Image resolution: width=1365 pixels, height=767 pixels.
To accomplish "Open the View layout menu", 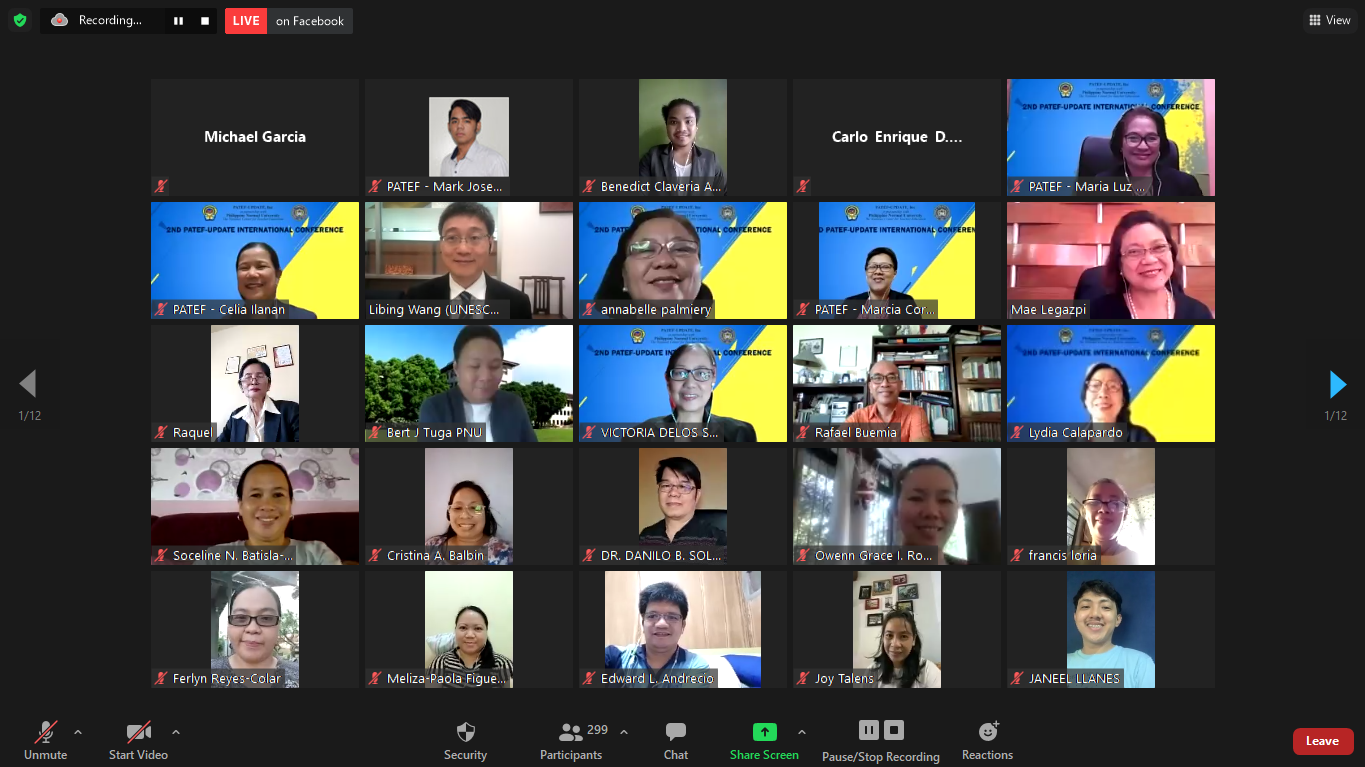I will [1329, 20].
